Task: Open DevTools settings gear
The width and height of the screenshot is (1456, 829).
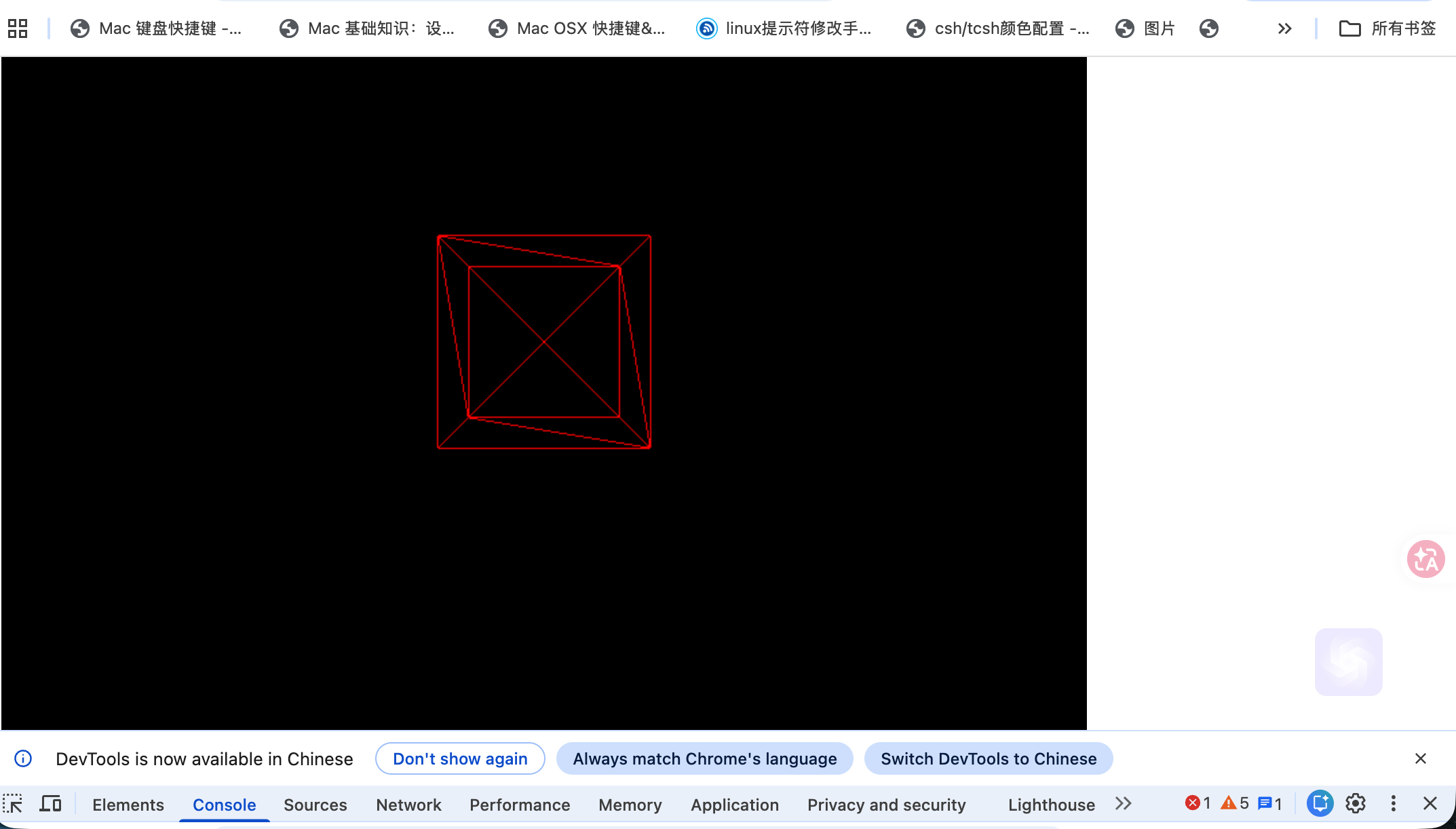Action: (1356, 804)
